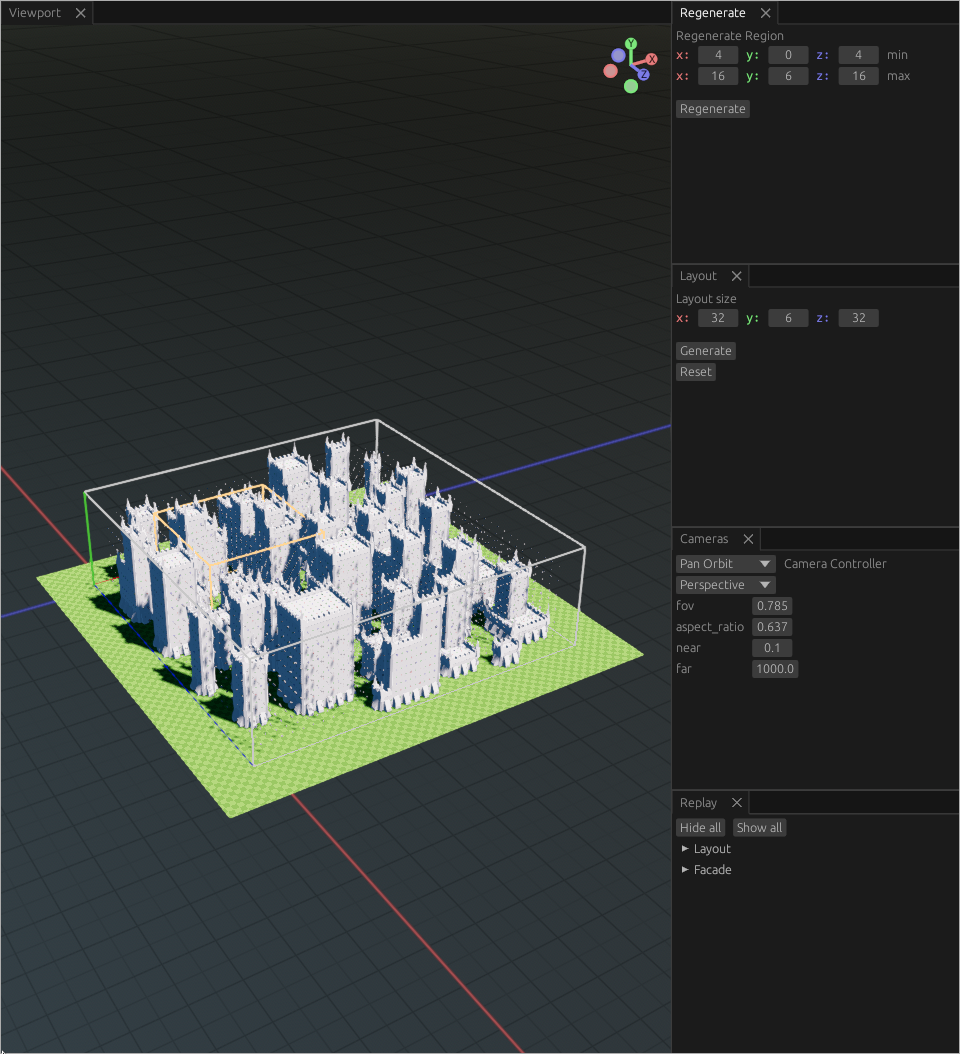Click the Hide all button
The width and height of the screenshot is (960, 1054).
click(x=700, y=827)
